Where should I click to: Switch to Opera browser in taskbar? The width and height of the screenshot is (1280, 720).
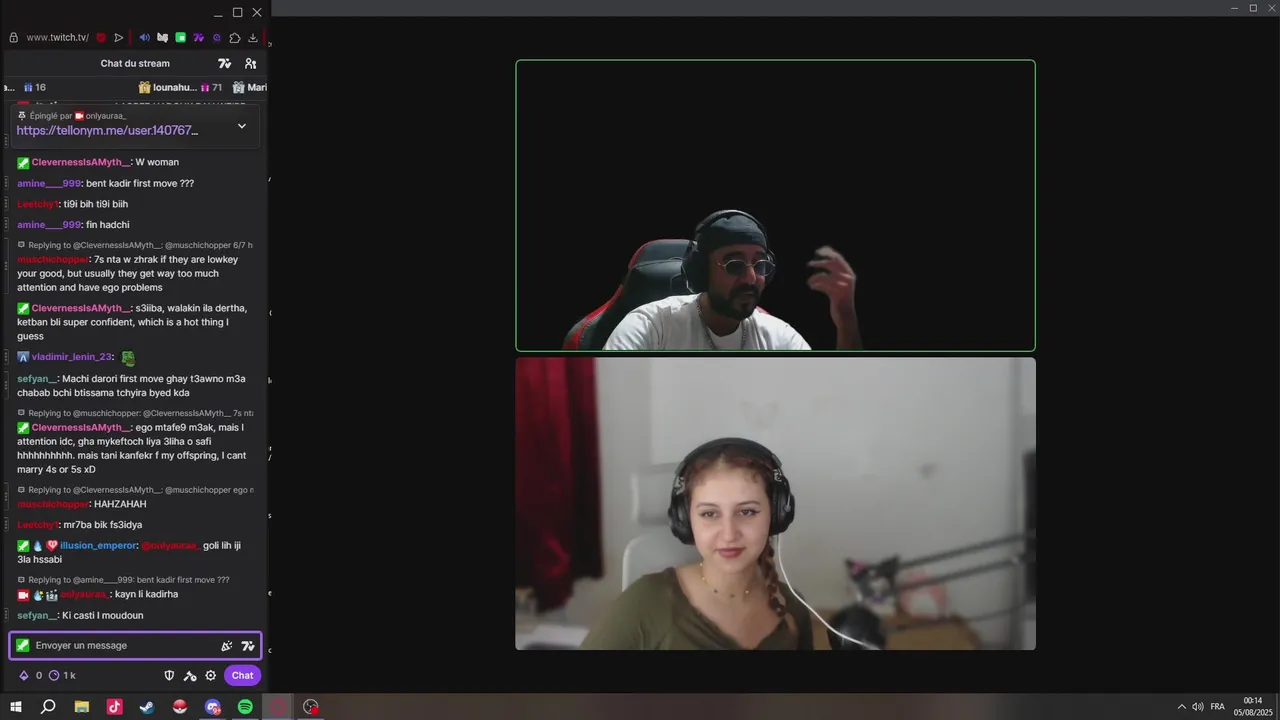[x=278, y=707]
